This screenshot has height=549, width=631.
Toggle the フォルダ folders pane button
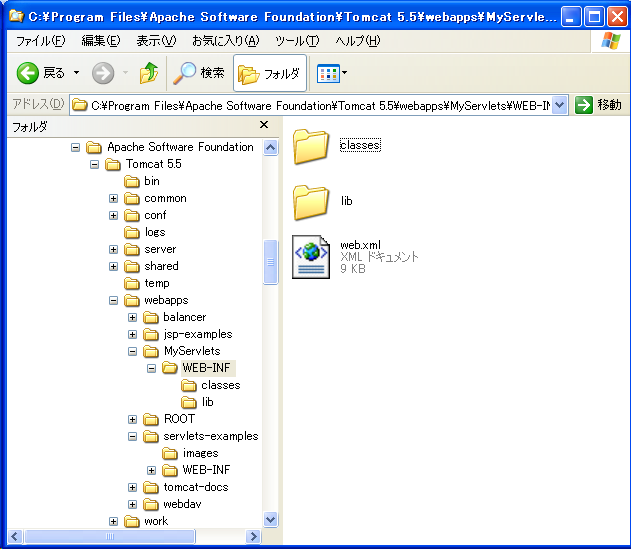tap(270, 74)
